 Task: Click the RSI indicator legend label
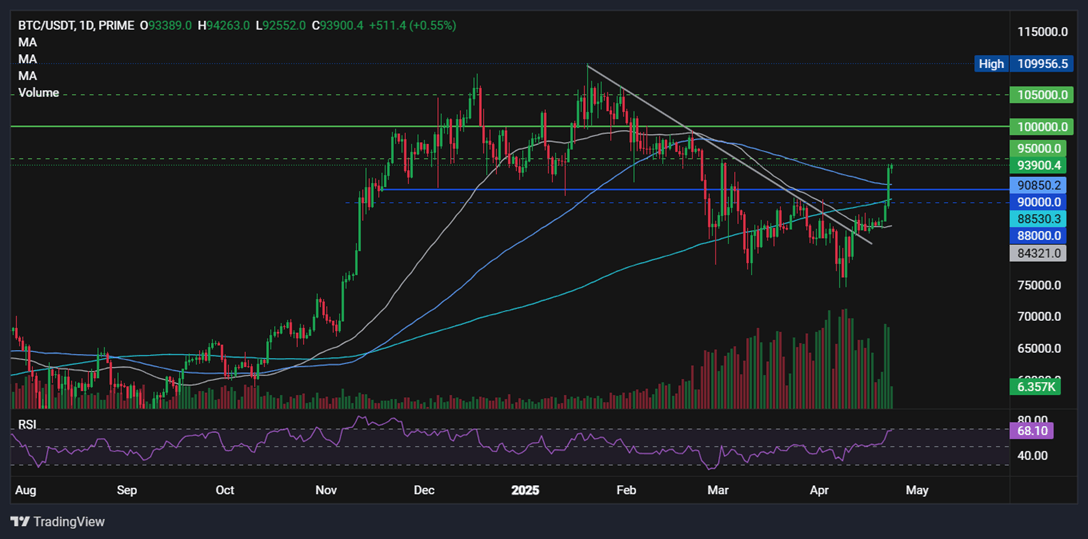[x=26, y=425]
